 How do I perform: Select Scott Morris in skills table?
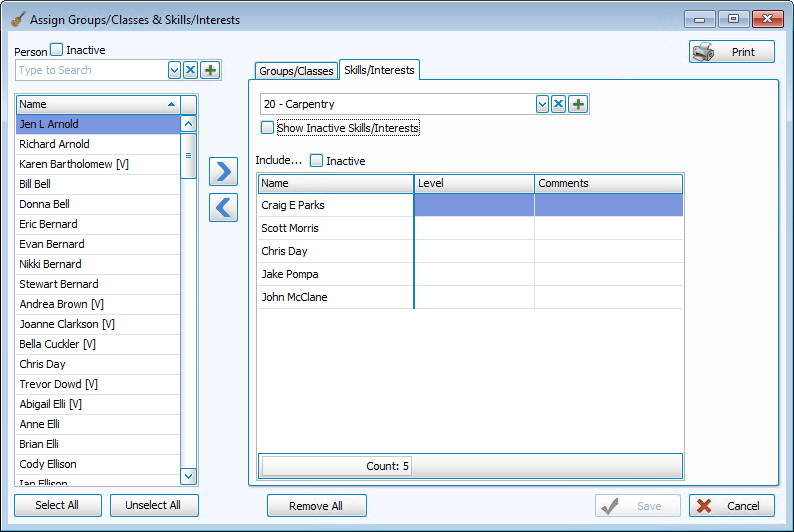point(336,228)
